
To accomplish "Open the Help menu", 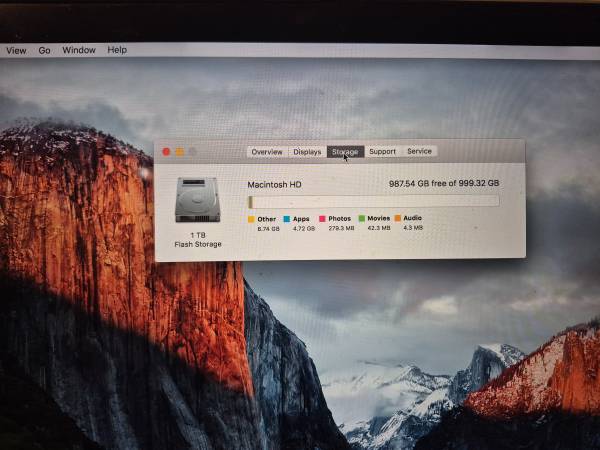I will point(117,50).
